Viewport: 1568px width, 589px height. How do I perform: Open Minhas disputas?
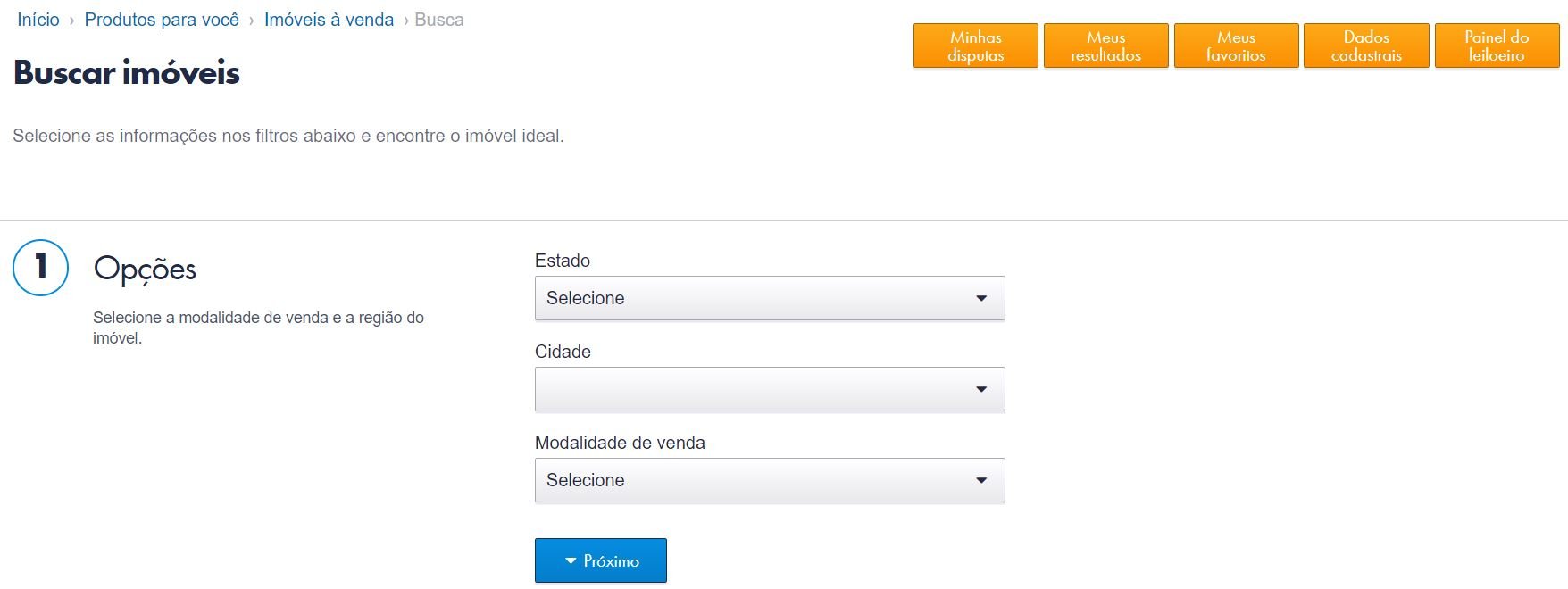pos(974,45)
